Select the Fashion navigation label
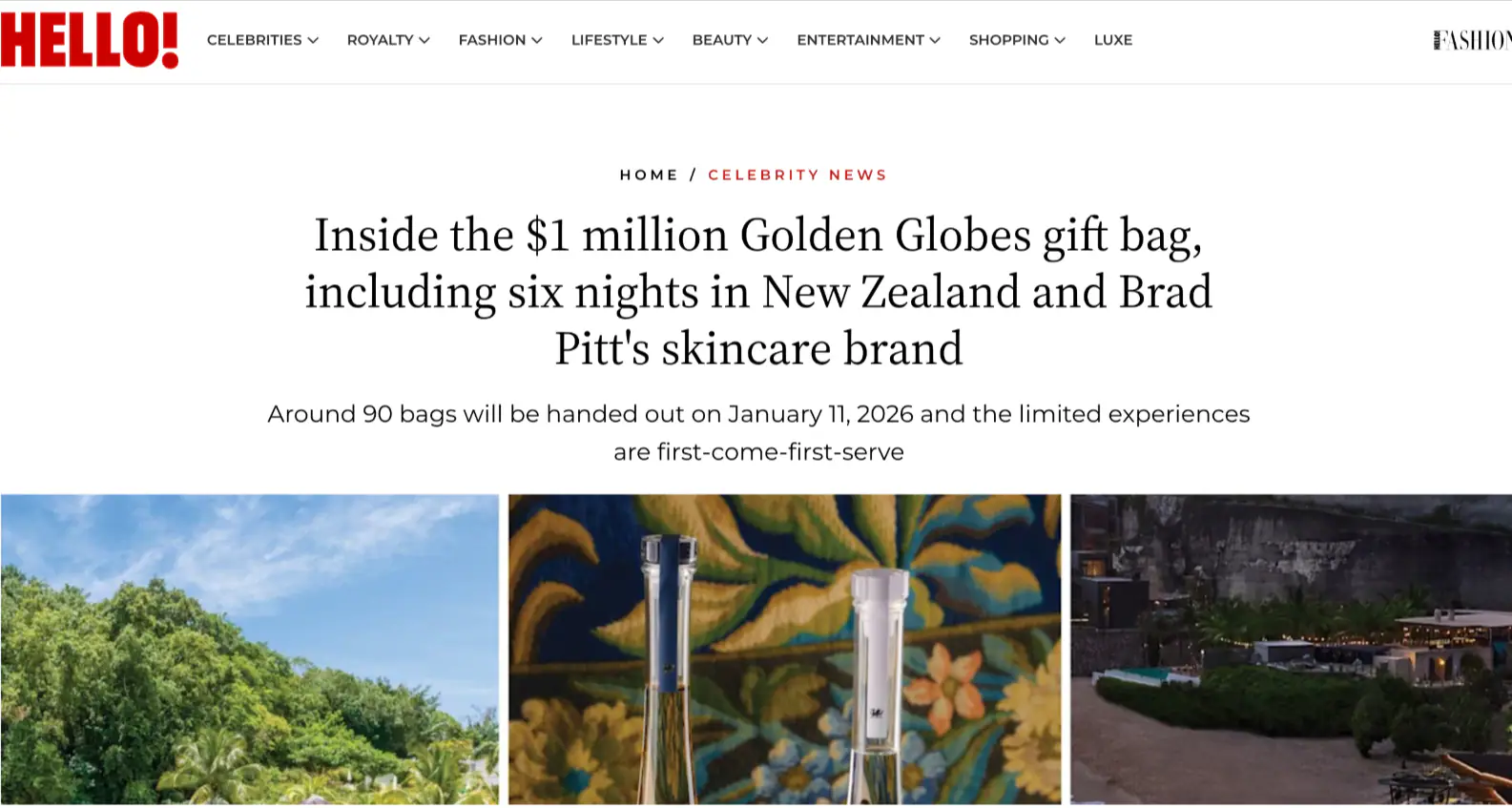Screen dimensions: 1512x808 click(491, 40)
